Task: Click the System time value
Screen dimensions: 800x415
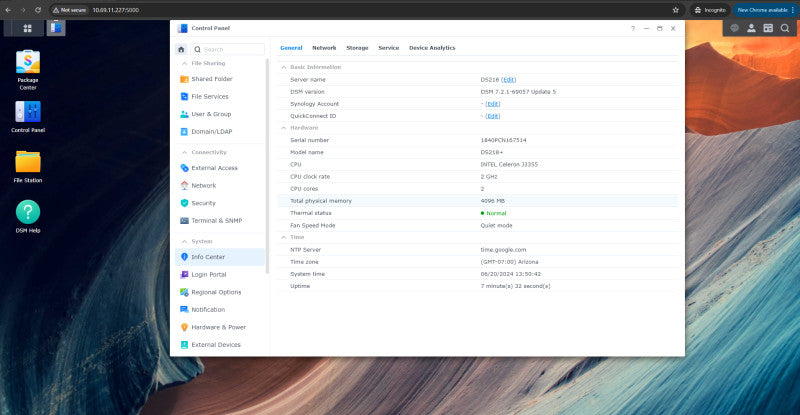Action: pos(510,274)
